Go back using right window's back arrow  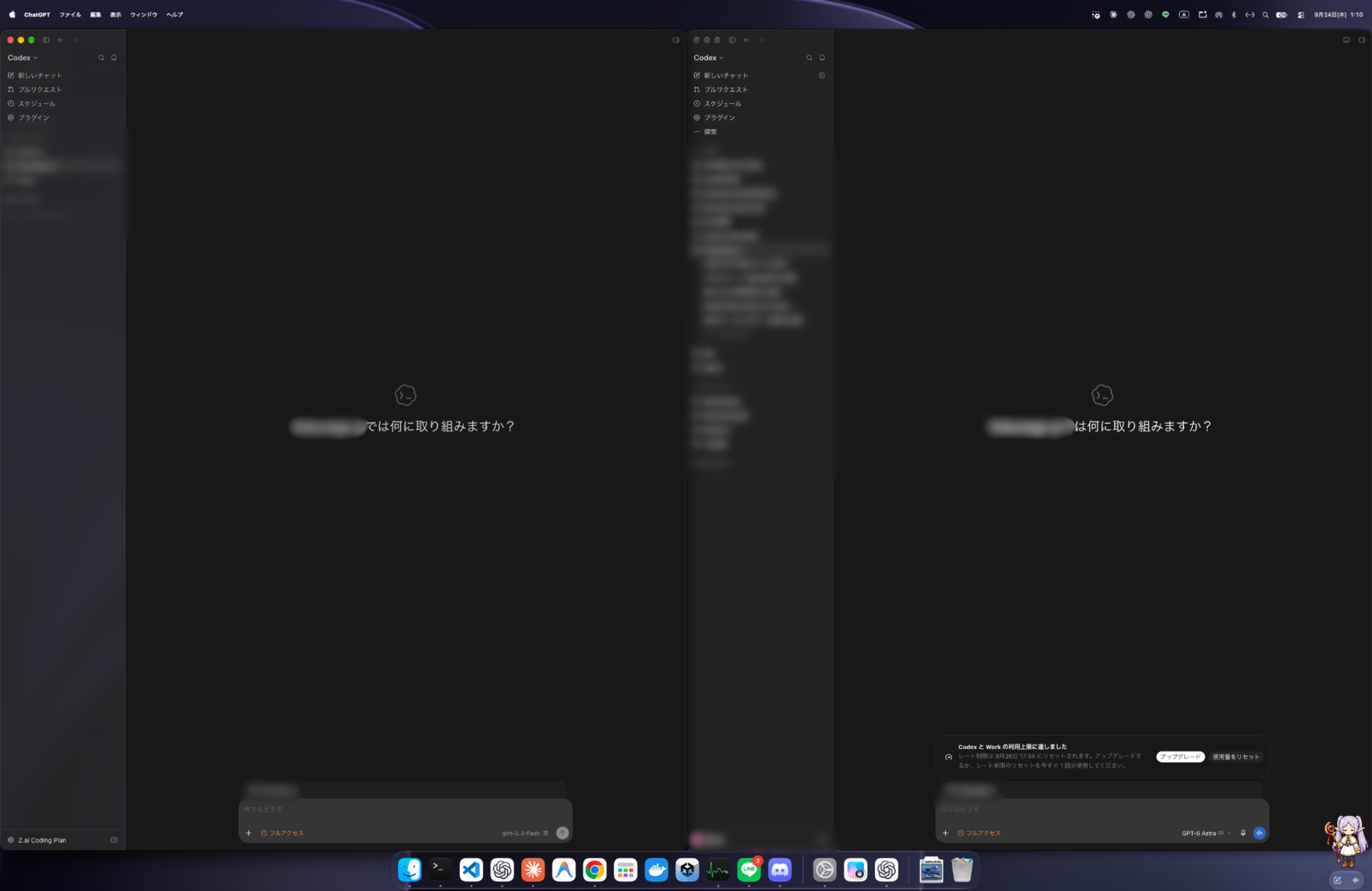click(747, 40)
